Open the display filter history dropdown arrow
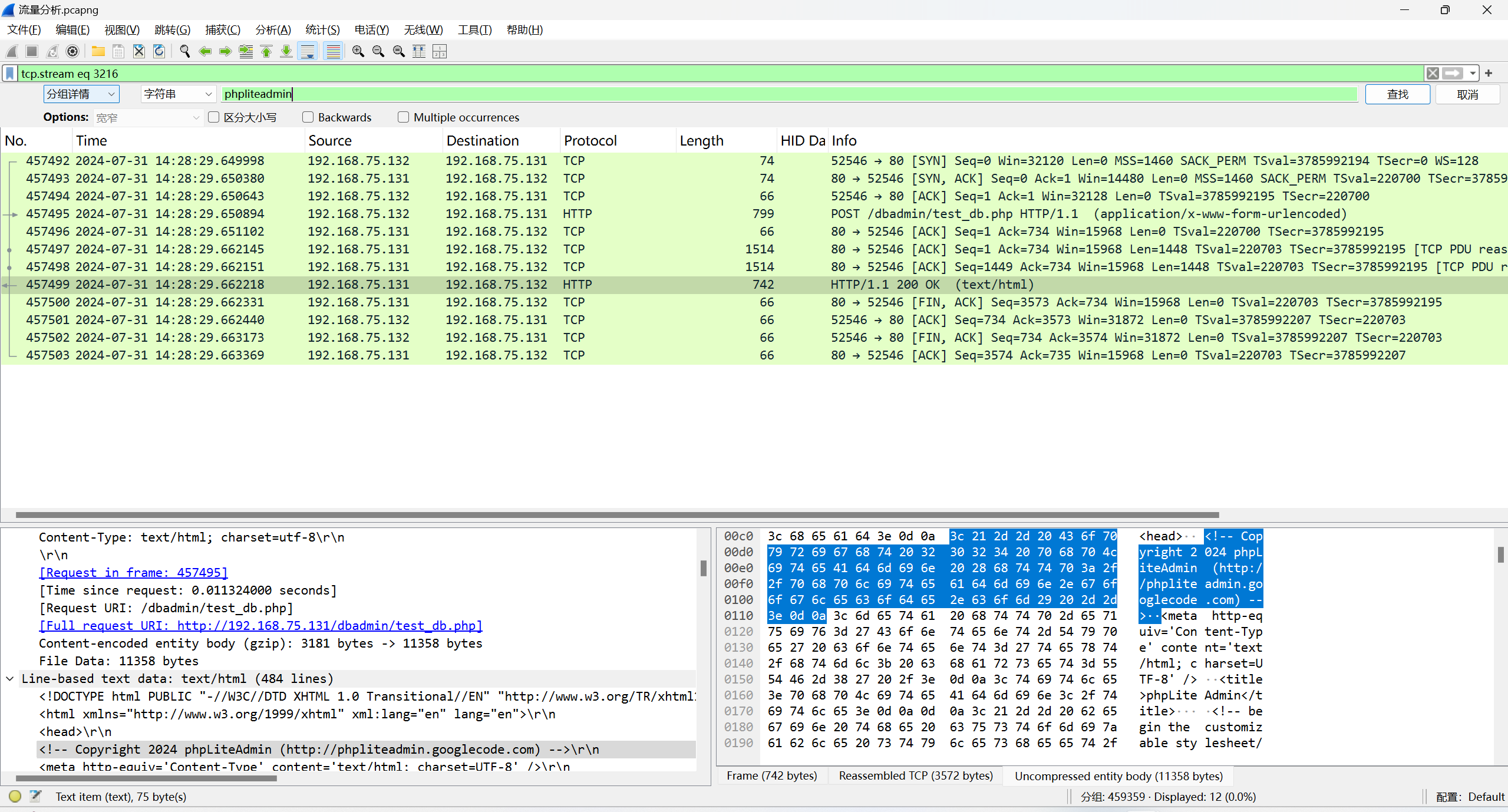 [x=1473, y=73]
